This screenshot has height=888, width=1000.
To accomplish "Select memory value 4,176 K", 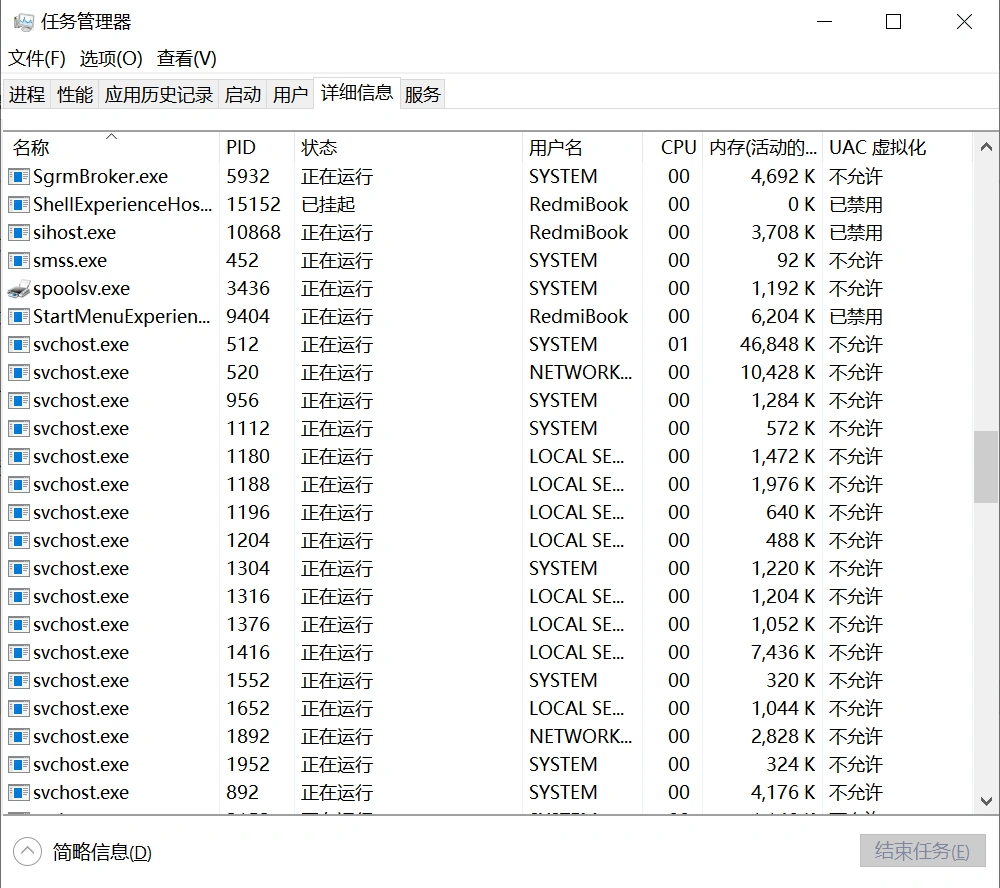I will pyautogui.click(x=783, y=792).
